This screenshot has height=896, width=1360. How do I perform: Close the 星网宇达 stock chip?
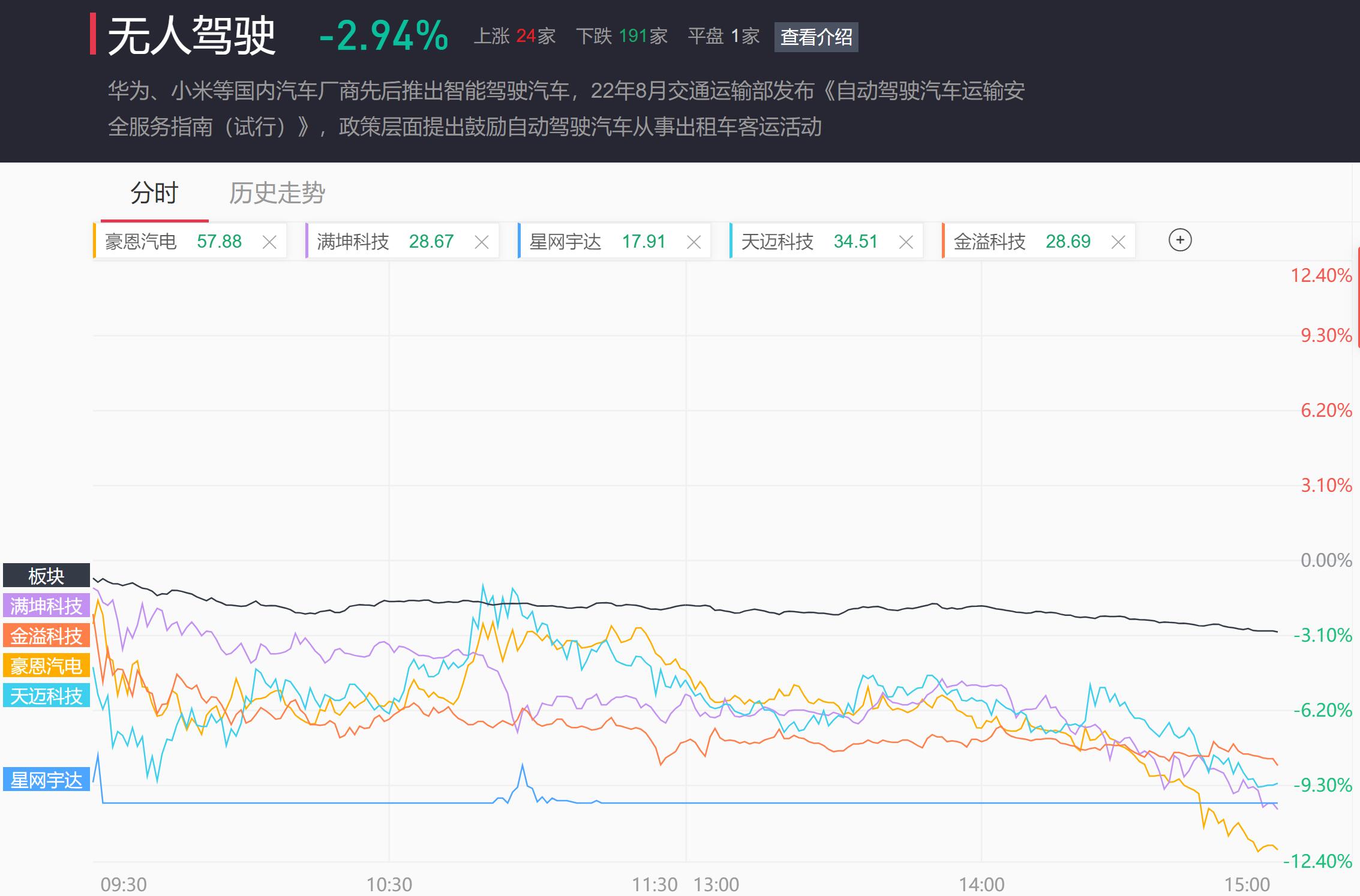tap(693, 242)
